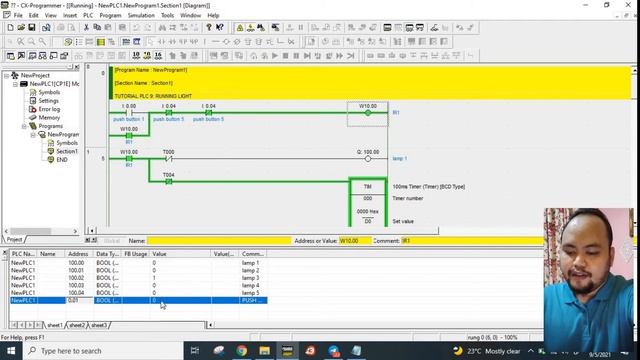Click the context help arrow-question icon

[220, 28]
